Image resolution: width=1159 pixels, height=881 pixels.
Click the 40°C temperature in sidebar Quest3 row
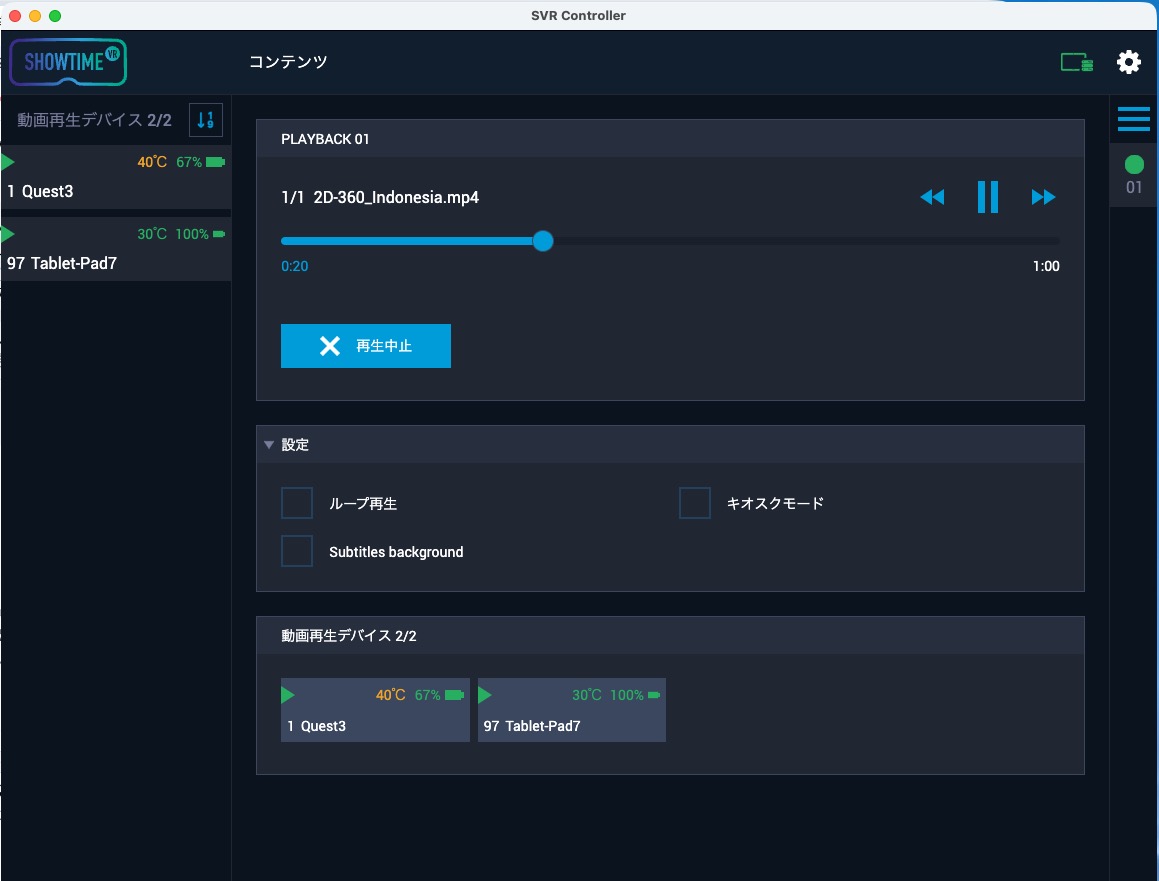(152, 162)
